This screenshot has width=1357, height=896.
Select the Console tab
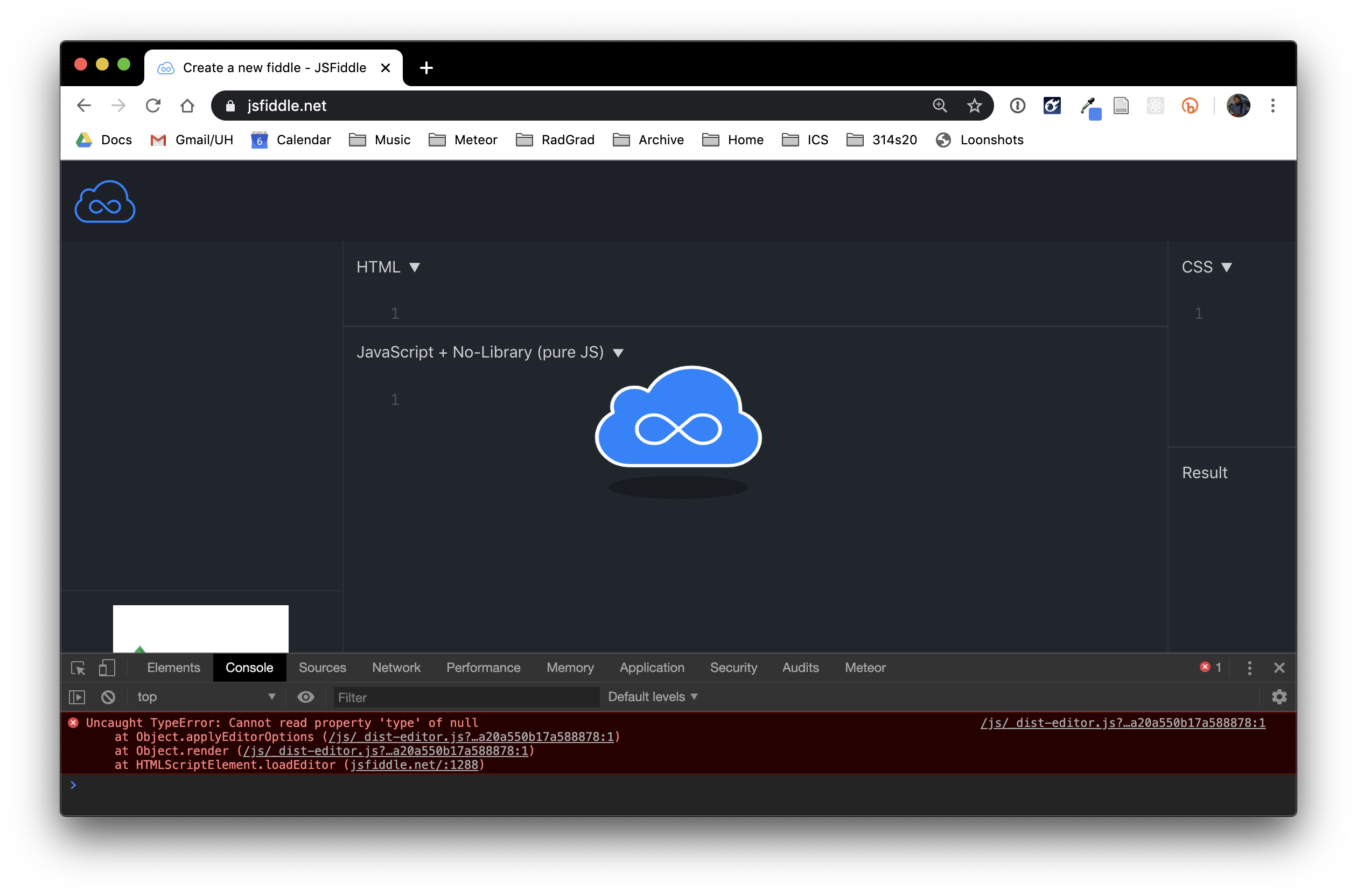(x=249, y=668)
